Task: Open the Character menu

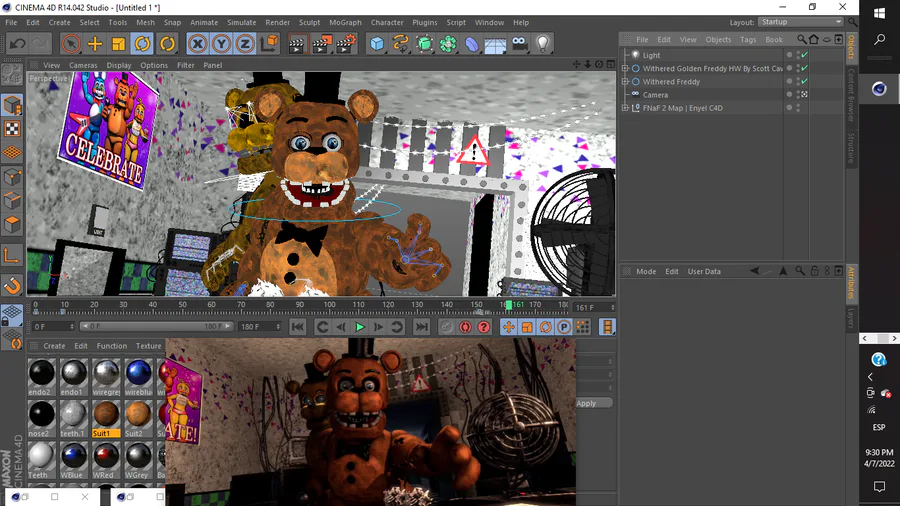Action: (x=387, y=22)
